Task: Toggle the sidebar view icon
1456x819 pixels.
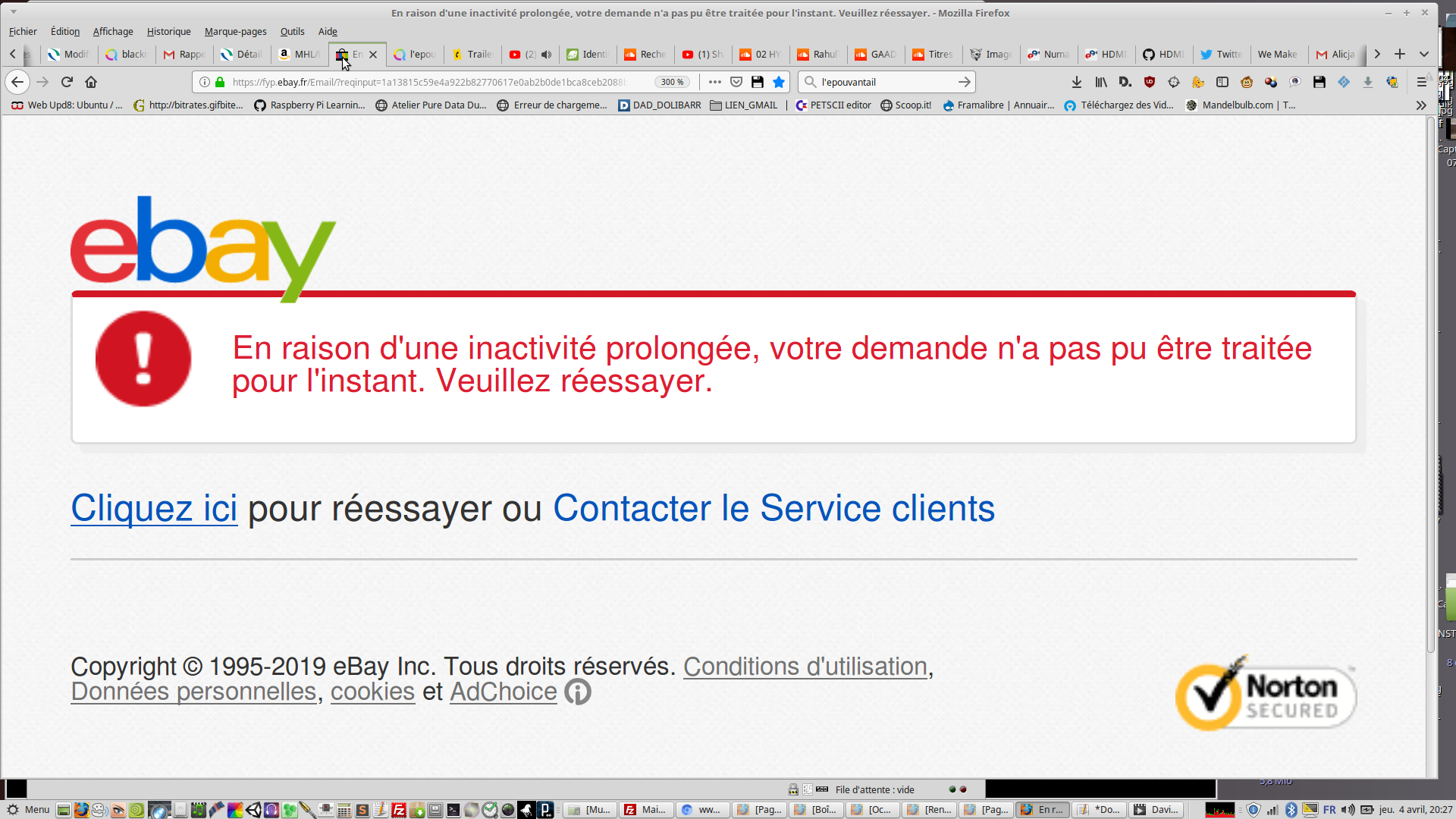Action: tap(1222, 82)
